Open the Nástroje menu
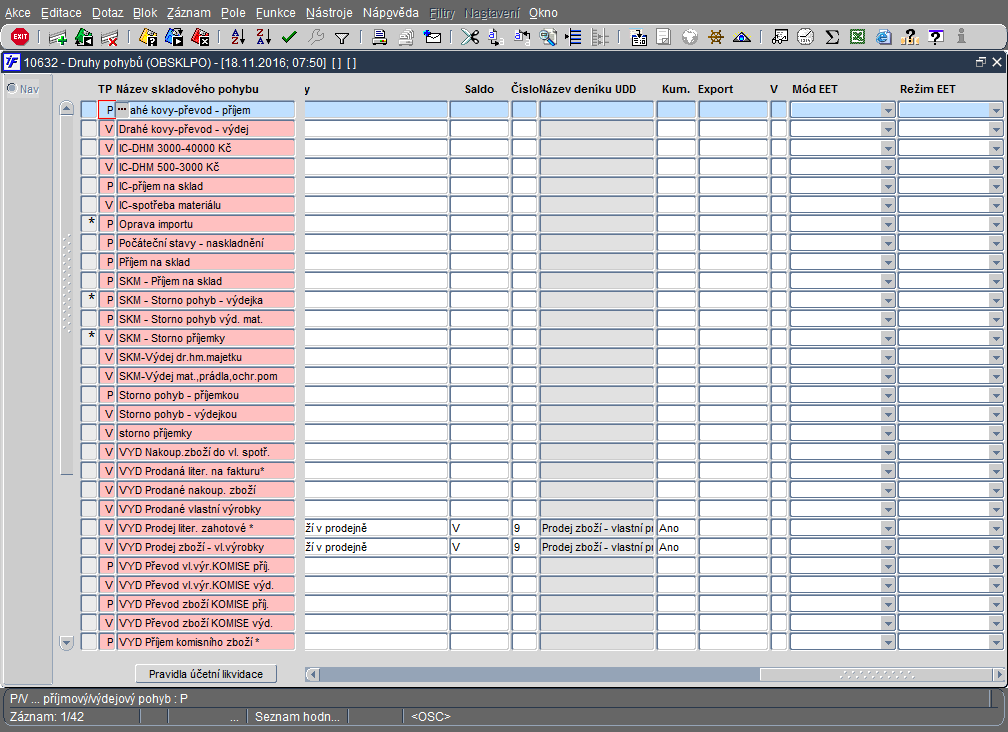 coord(329,13)
